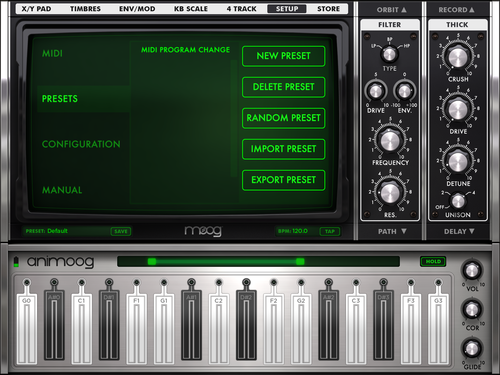This screenshot has height=375, width=500.
Task: Play the C2 key
Action: 219,328
